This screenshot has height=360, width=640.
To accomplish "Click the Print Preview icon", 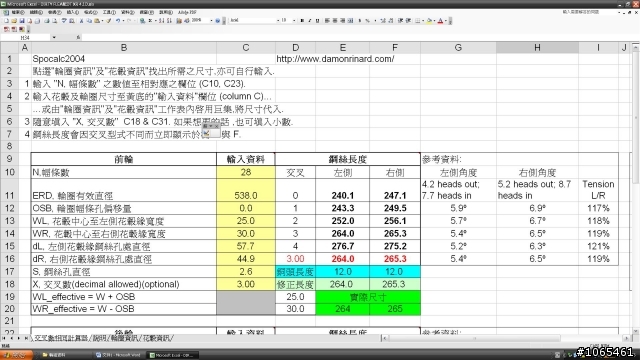I will [55, 21].
